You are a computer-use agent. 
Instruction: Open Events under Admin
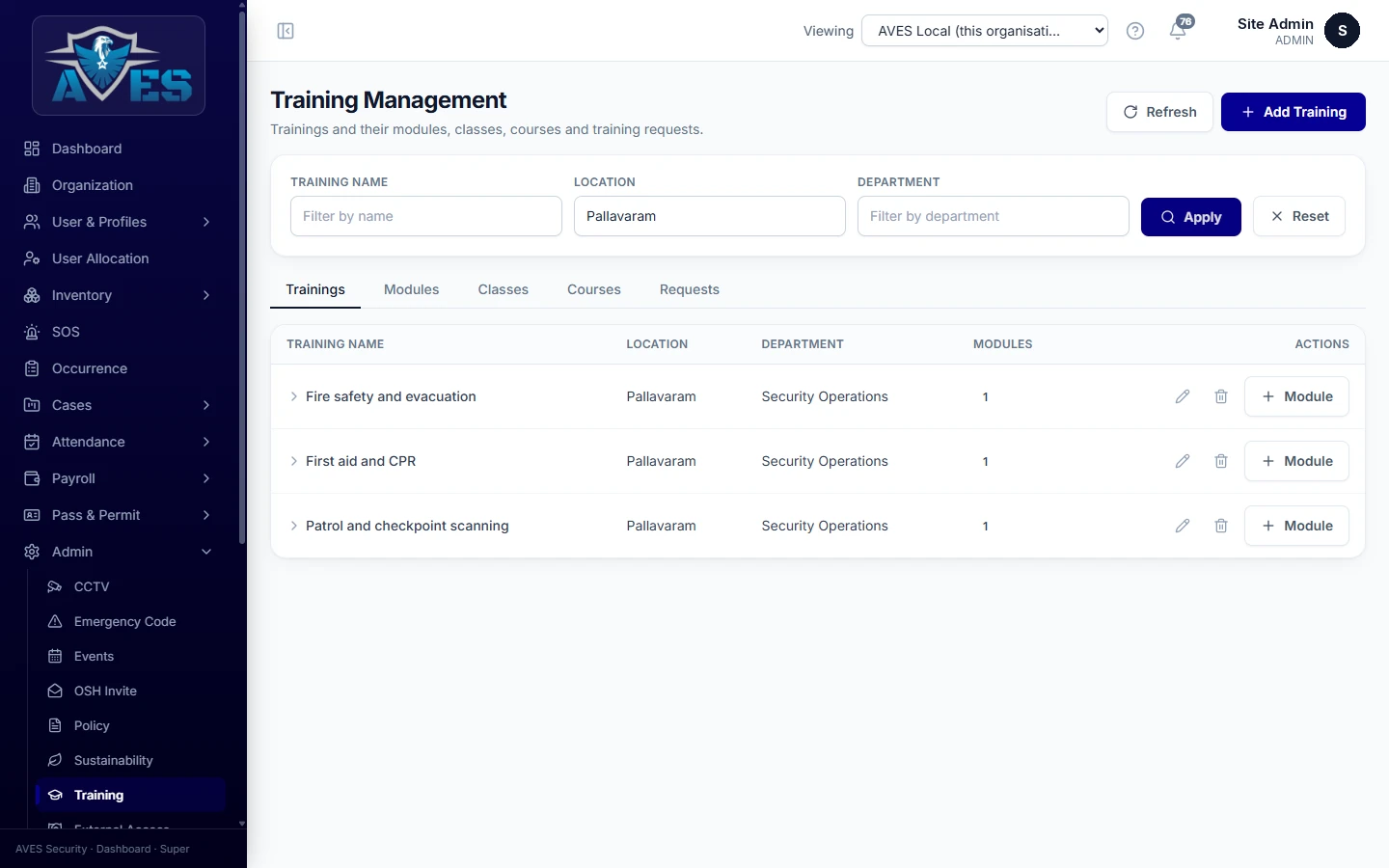tap(131, 656)
